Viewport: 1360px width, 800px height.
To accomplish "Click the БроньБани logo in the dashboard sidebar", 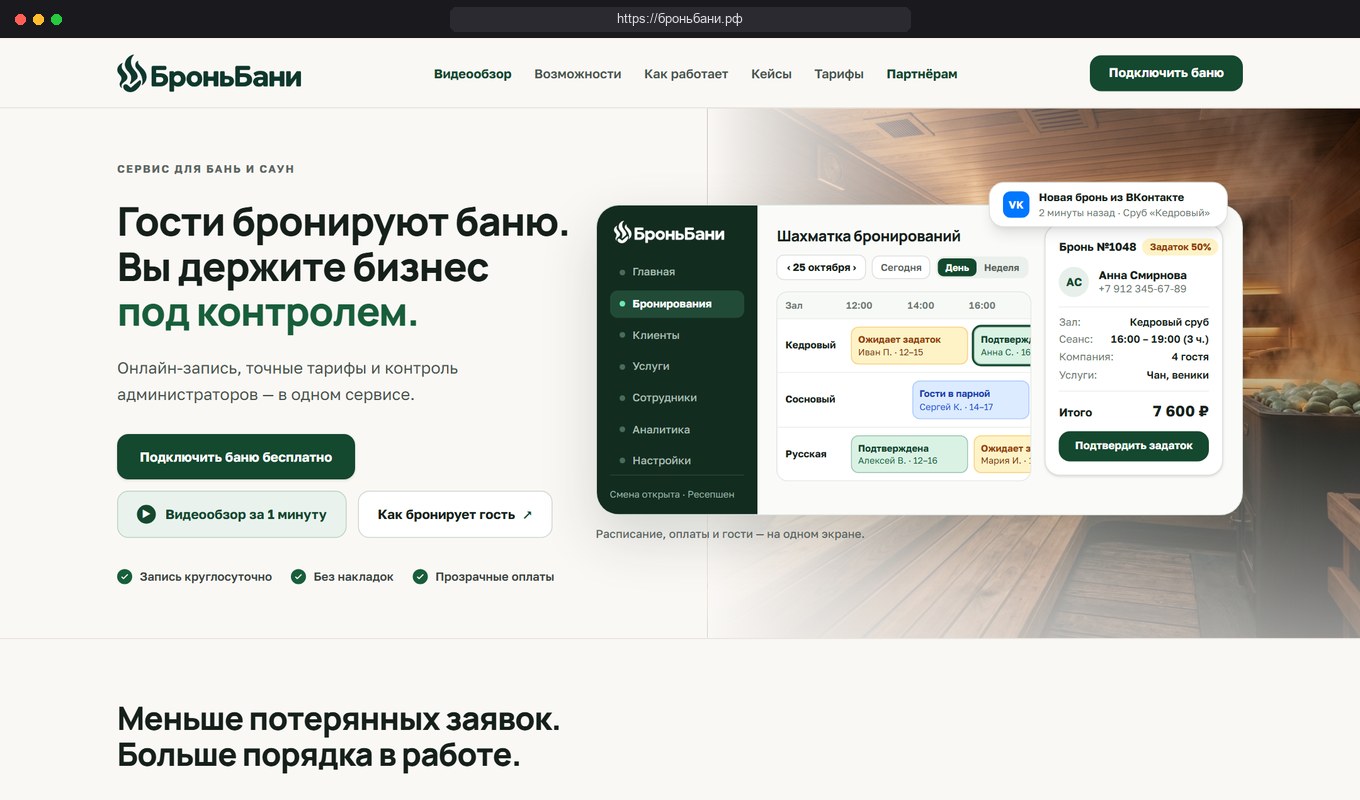I will (669, 233).
